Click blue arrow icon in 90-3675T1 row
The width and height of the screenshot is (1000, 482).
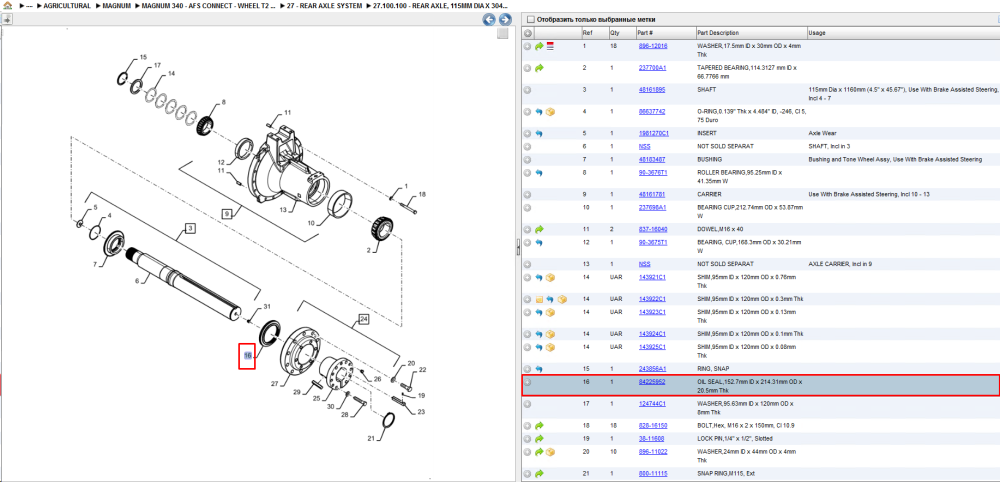pos(539,242)
